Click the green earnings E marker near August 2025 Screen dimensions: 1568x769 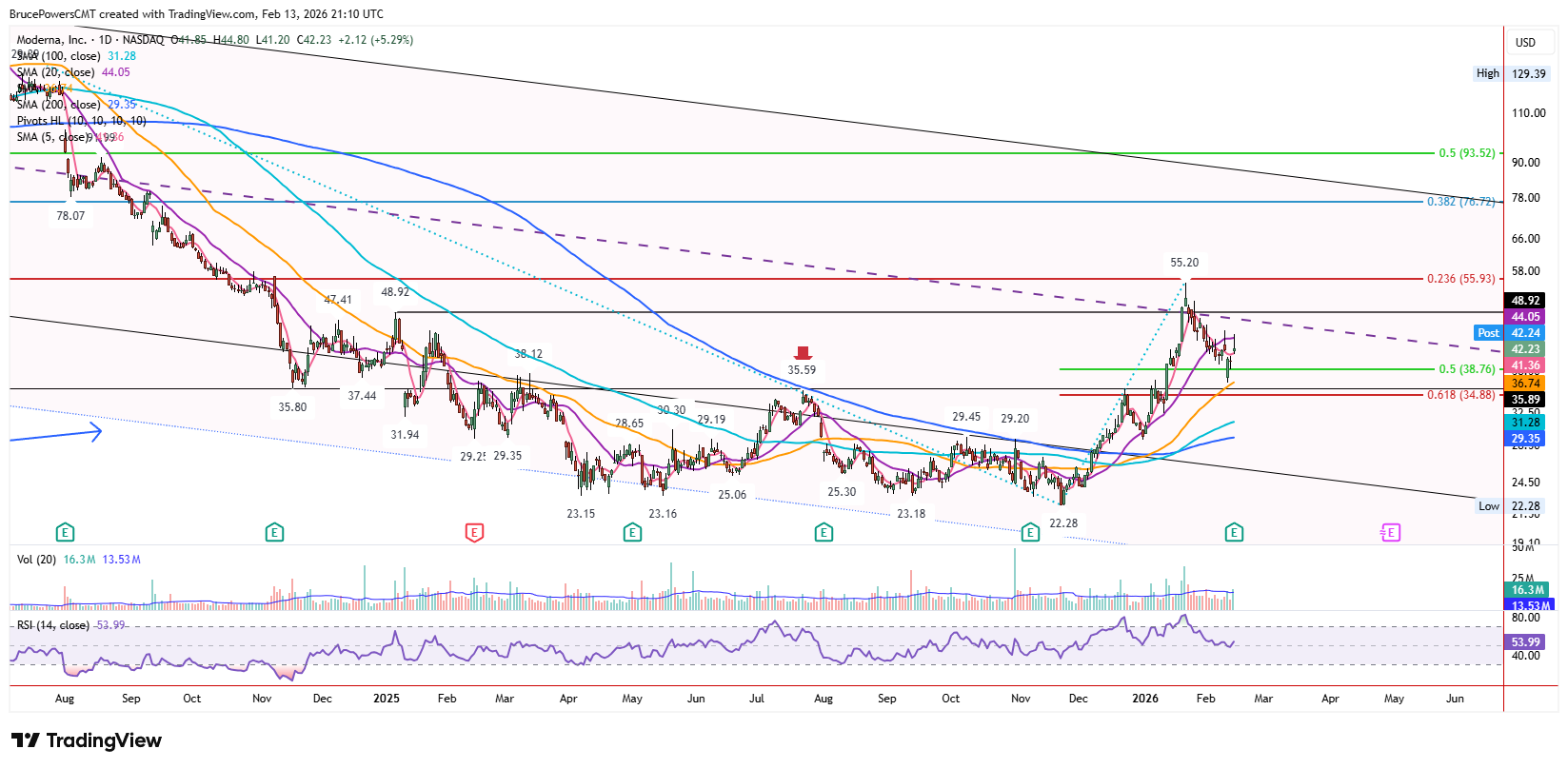(824, 532)
